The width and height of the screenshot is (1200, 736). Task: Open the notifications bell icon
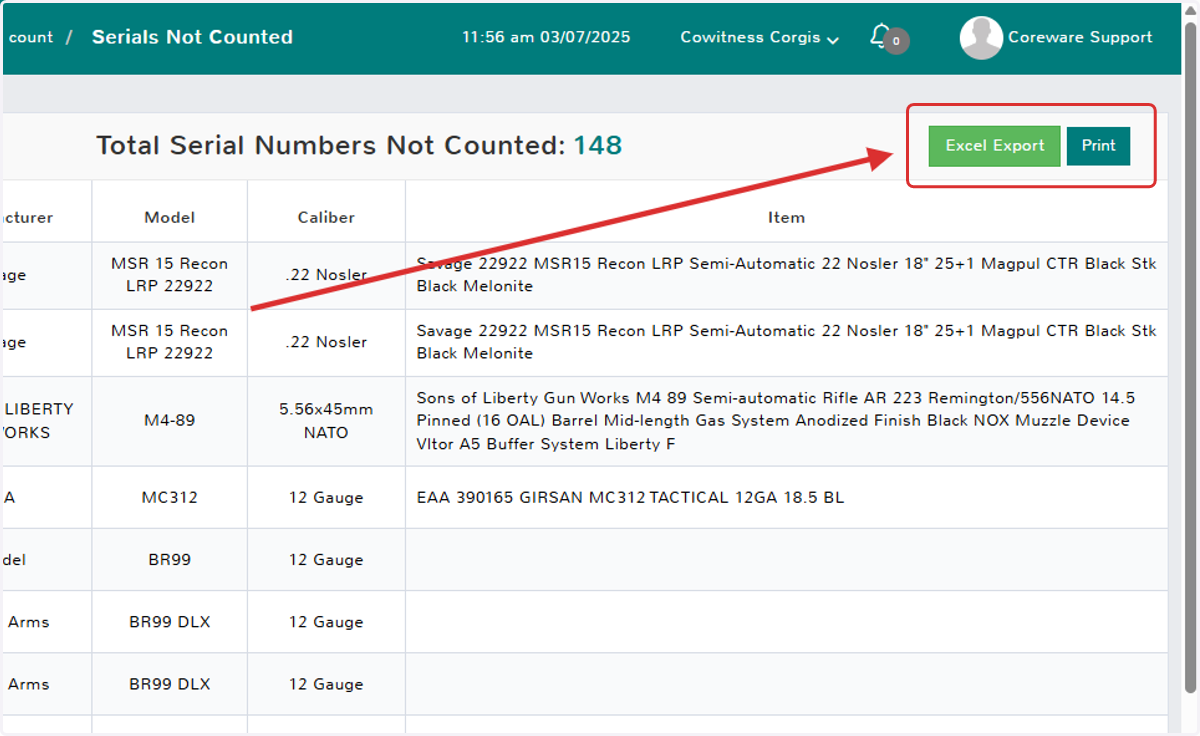tap(880, 37)
